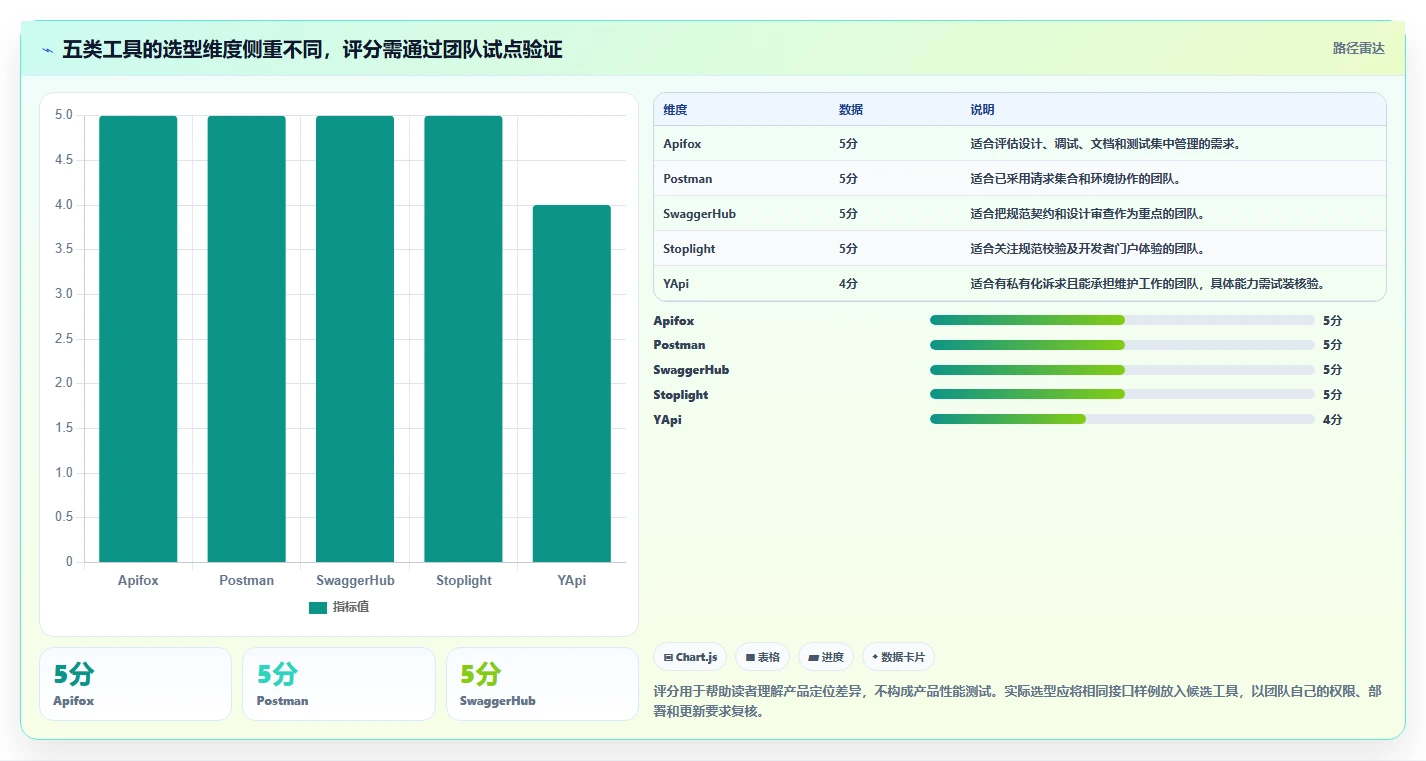Image resolution: width=1426 pixels, height=761 pixels.
Task: Click the Chart.js tag chip
Action: [x=690, y=657]
